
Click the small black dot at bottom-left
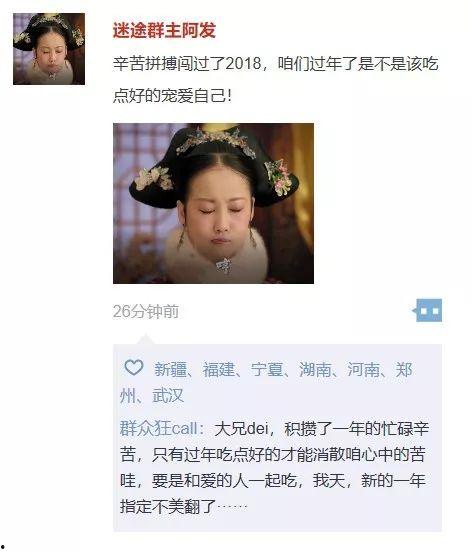(x=3, y=547)
